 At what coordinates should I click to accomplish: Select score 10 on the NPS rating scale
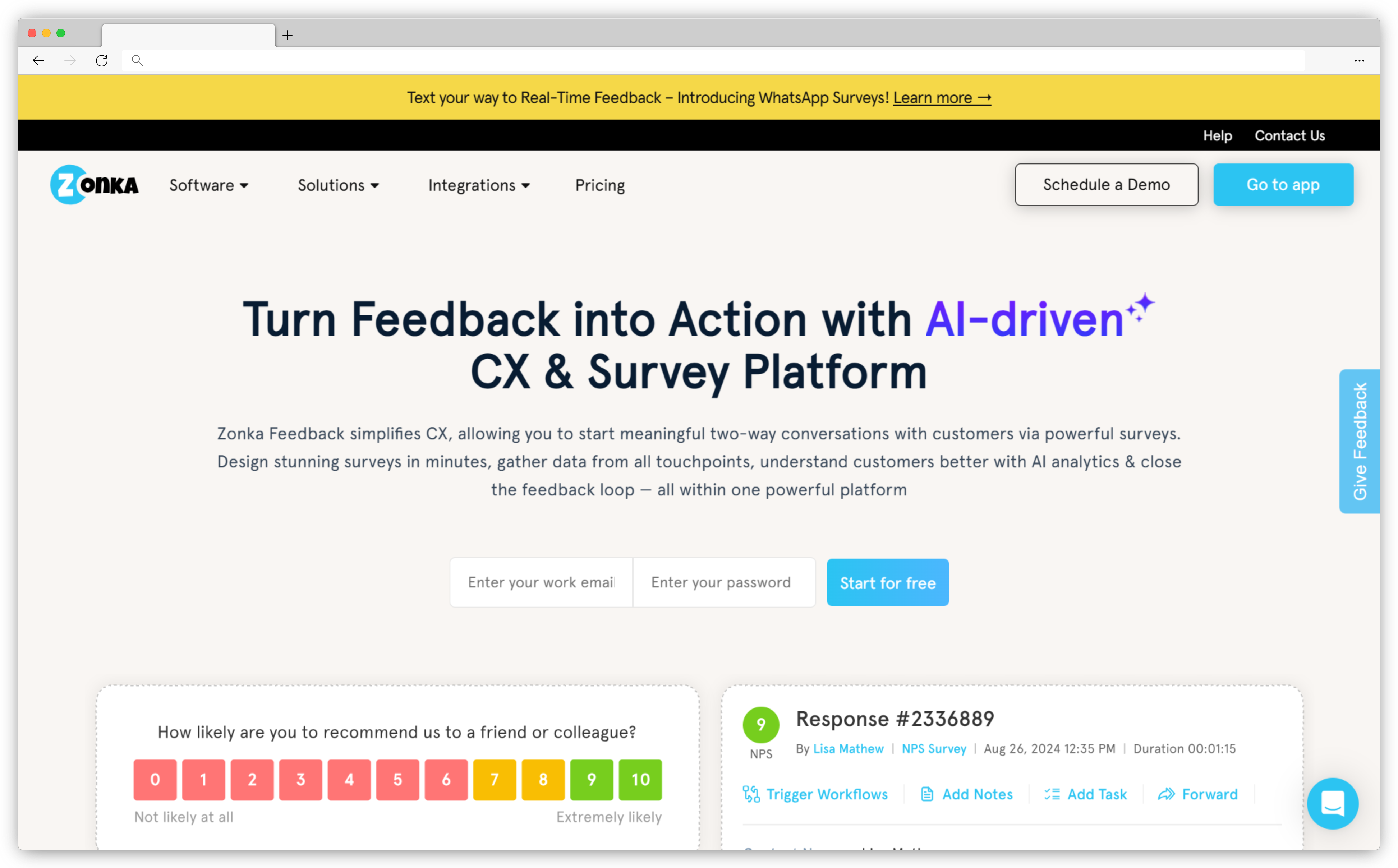coord(640,780)
